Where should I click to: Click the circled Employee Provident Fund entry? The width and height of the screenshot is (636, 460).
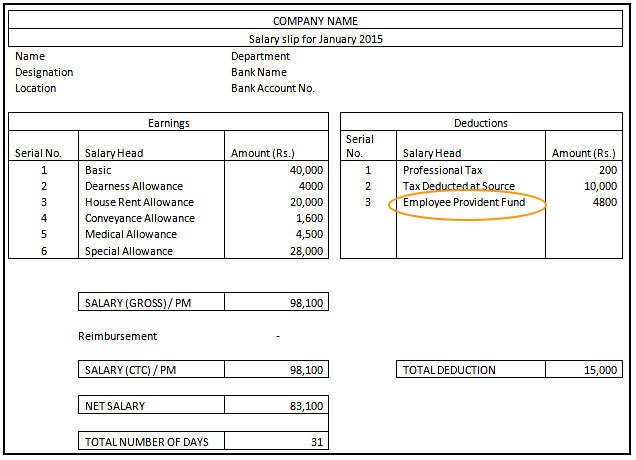click(463, 203)
